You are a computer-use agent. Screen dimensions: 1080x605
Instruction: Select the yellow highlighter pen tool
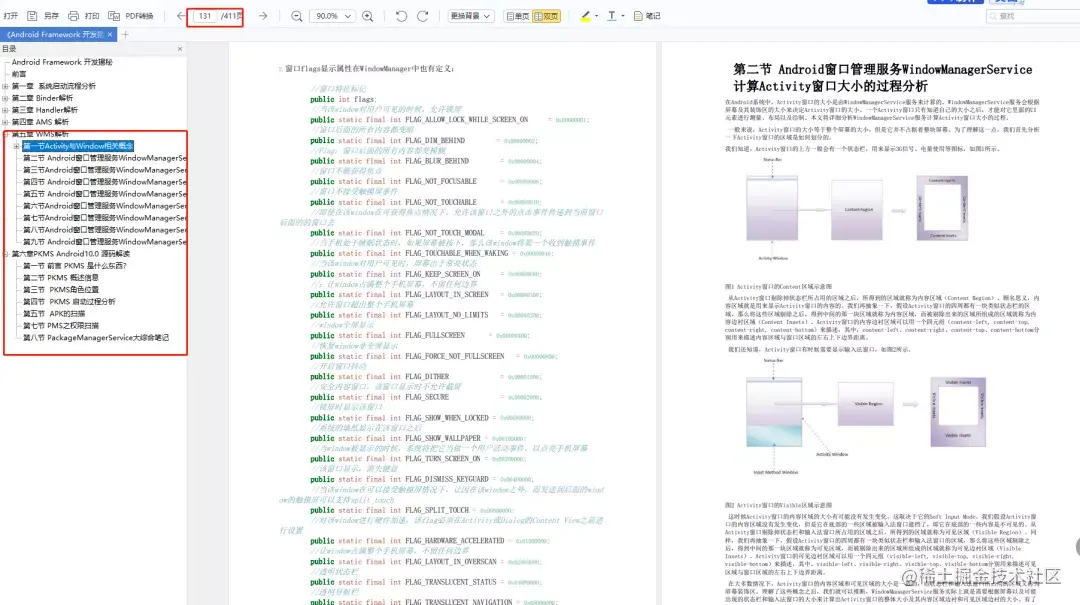586,15
